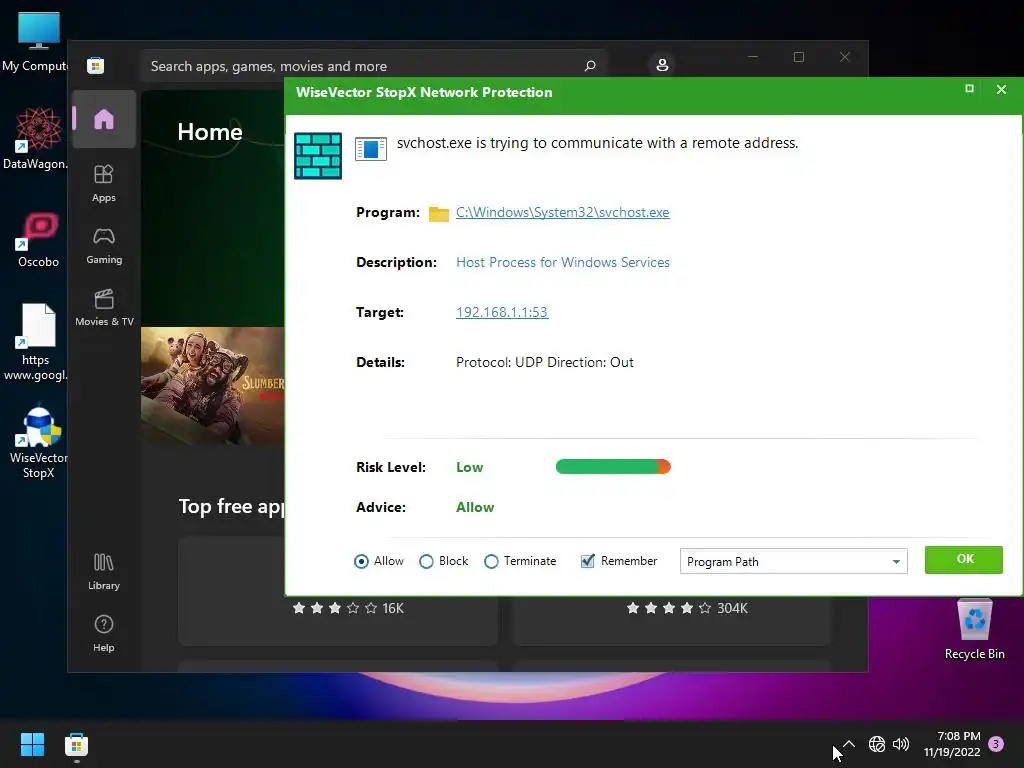
Task: Open the https www.google desktop shortcut
Action: coord(36,342)
